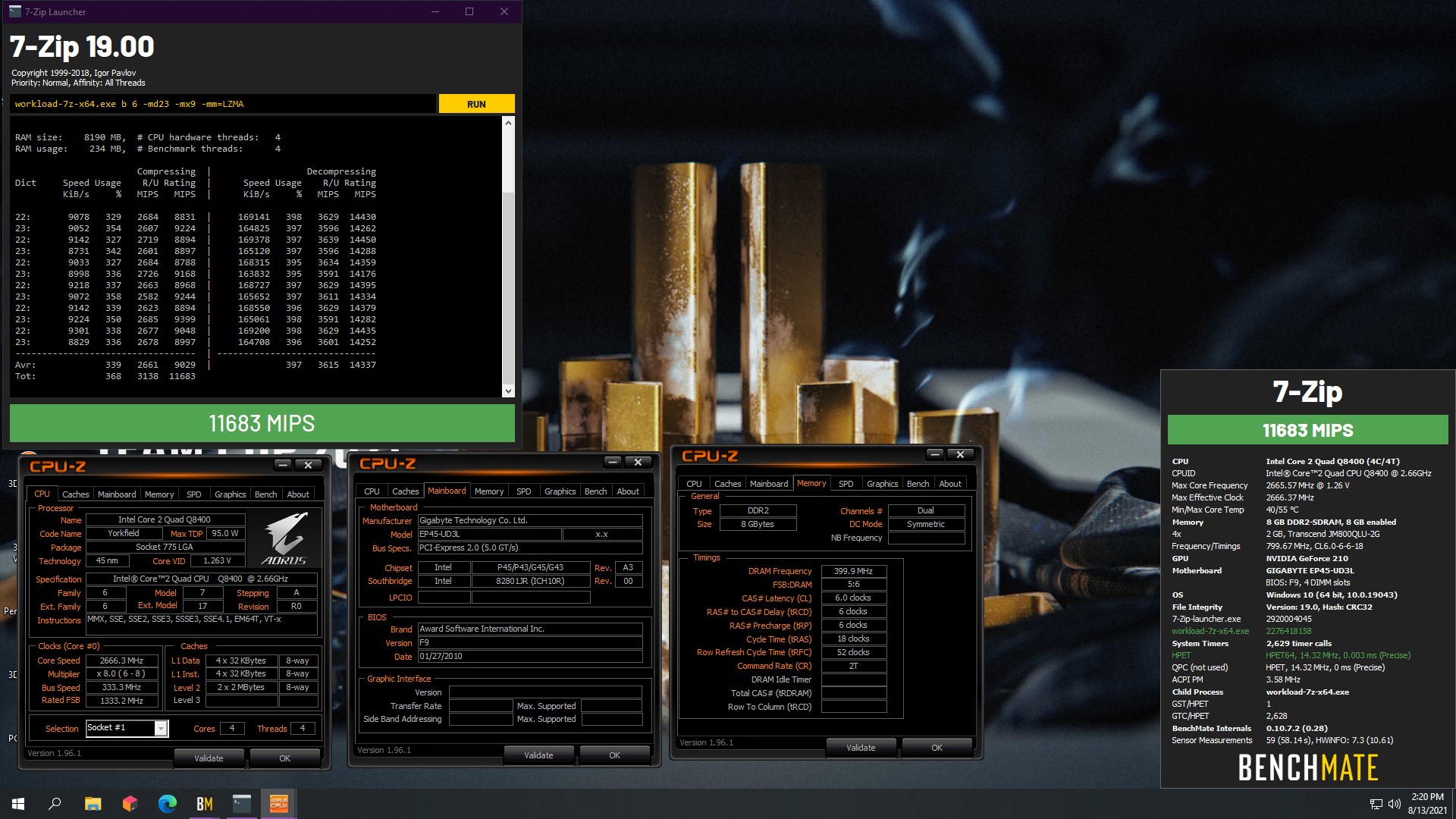The height and width of the screenshot is (819, 1456).
Task: Select the Mainboard tab in the right CPU-Z window
Action: pos(769,484)
